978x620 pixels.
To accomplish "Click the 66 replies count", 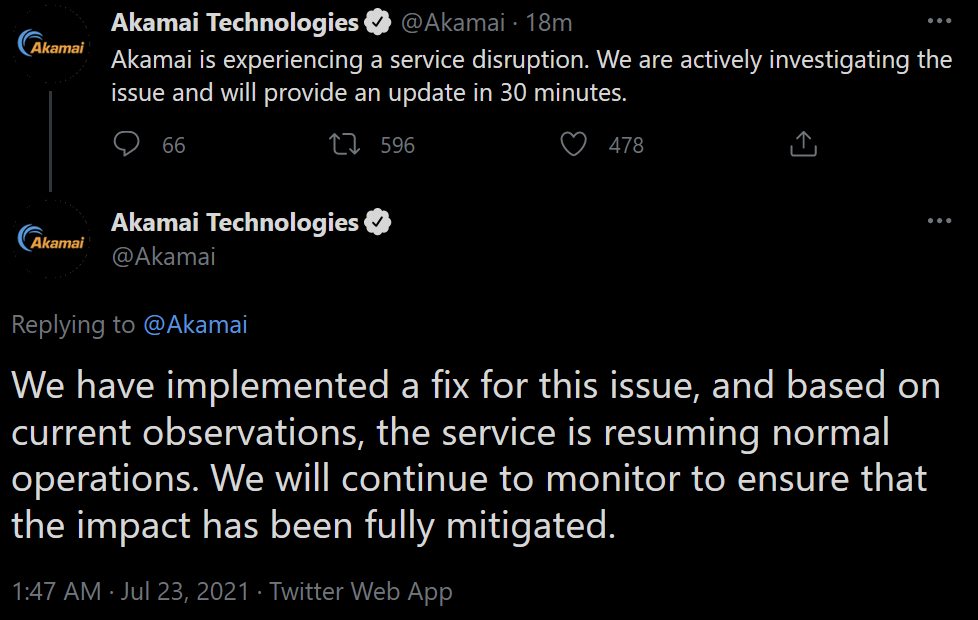I will click(173, 145).
